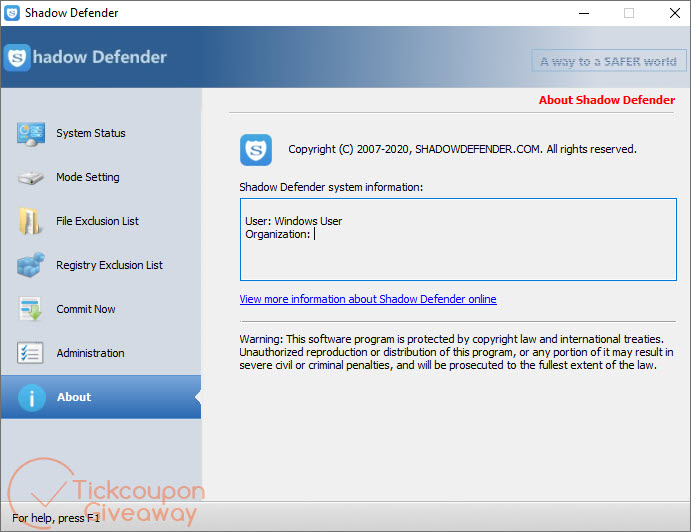Click the 'A way to a SAFER world' banner
691x532 pixels.
608,61
